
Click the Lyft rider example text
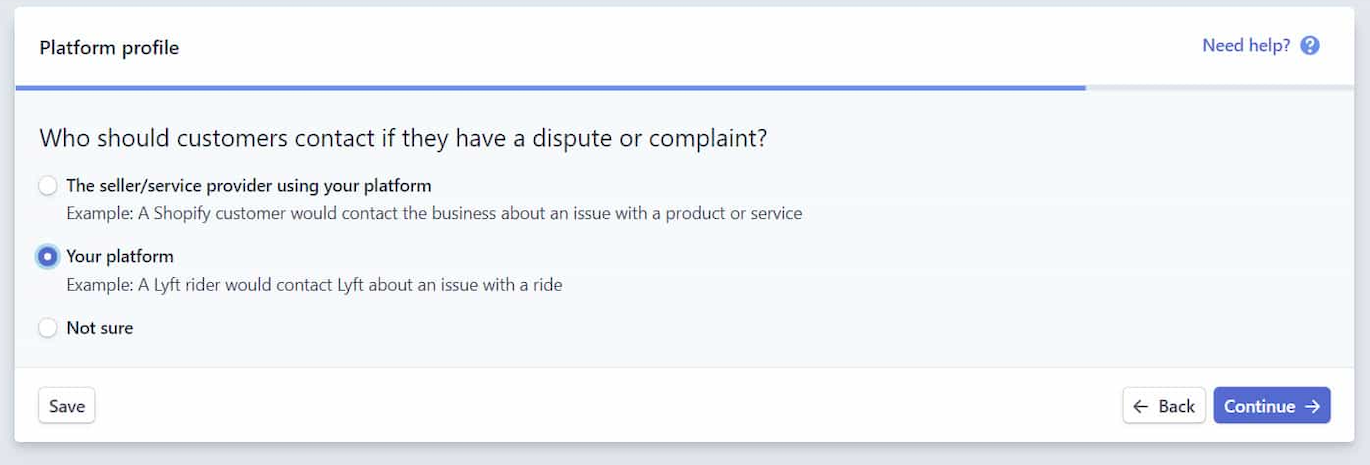tap(314, 285)
